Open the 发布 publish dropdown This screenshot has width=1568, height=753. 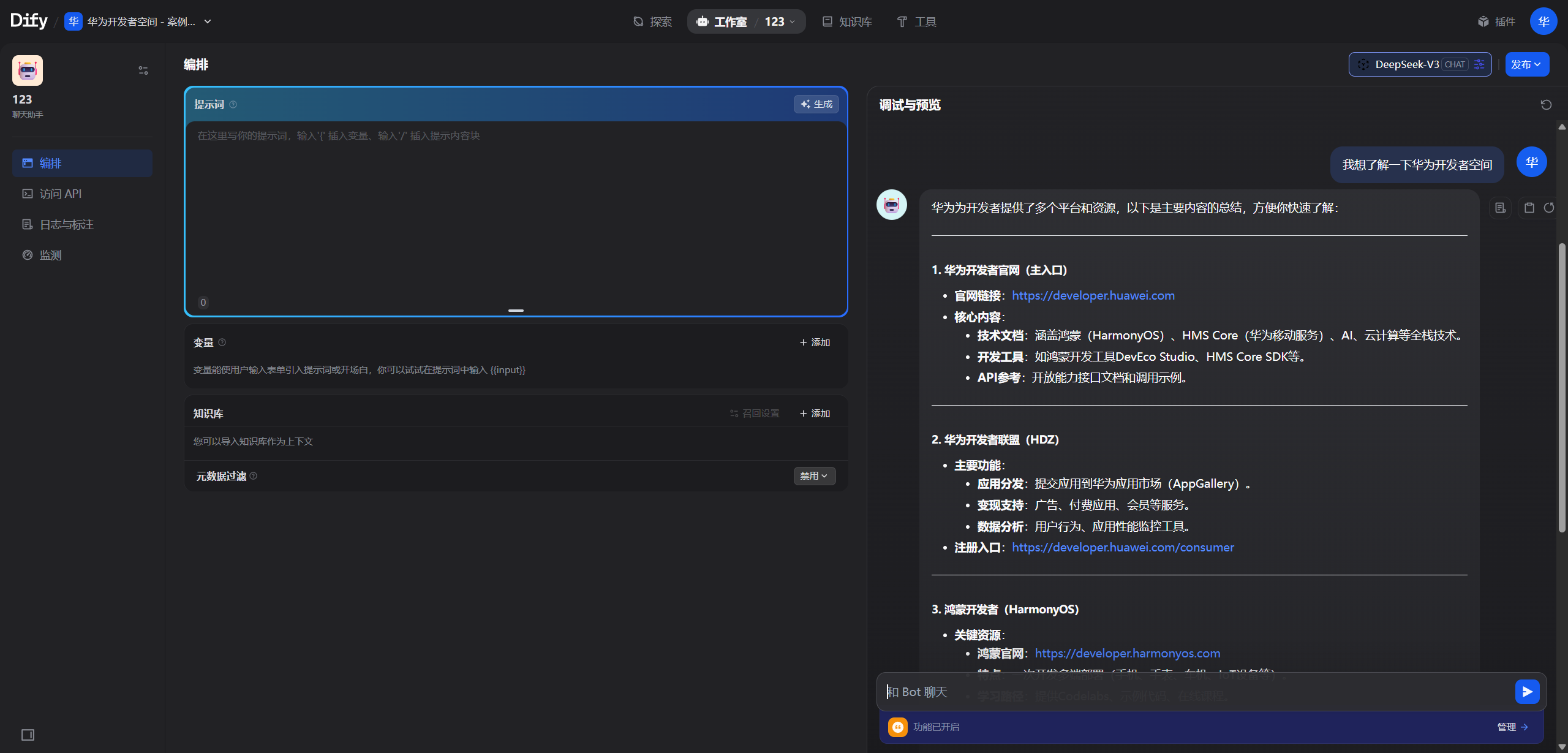coord(1527,64)
